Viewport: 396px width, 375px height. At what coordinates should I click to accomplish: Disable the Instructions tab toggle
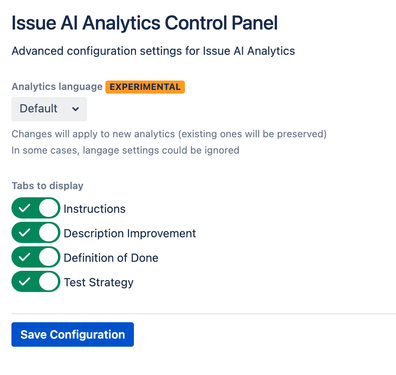point(36,208)
